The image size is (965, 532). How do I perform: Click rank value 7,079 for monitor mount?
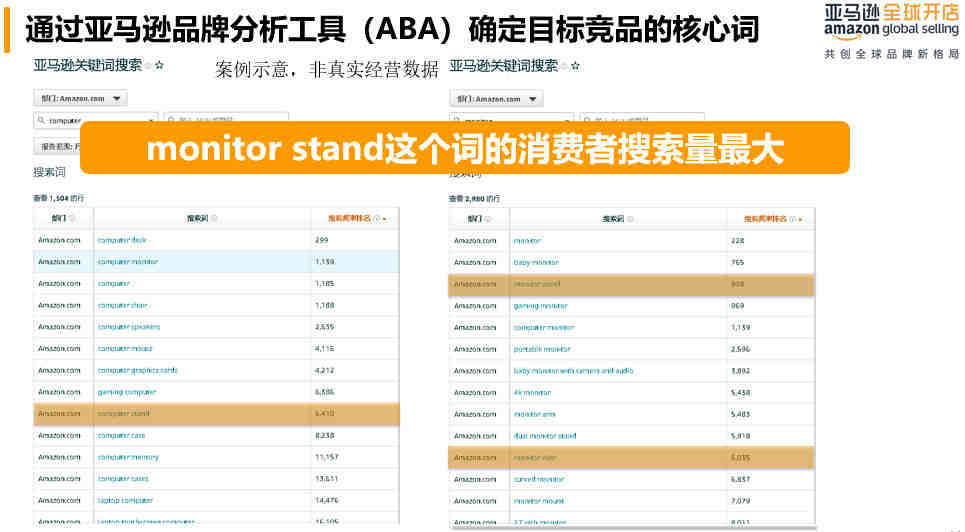[740, 501]
